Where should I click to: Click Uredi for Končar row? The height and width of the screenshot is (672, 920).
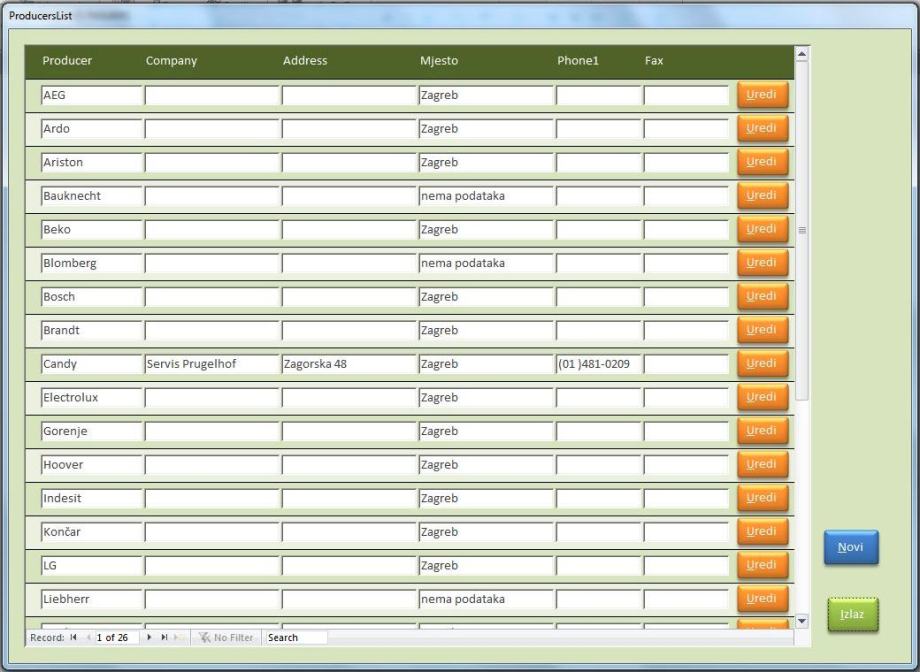pos(762,531)
